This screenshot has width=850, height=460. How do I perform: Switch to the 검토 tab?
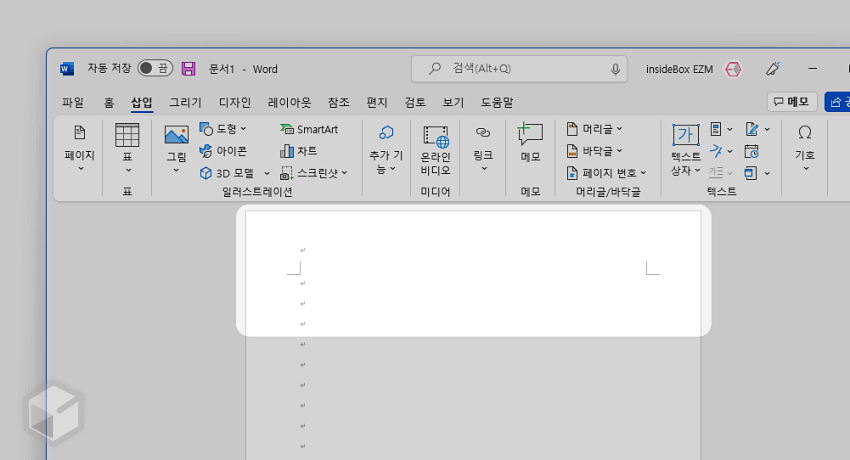[x=415, y=102]
